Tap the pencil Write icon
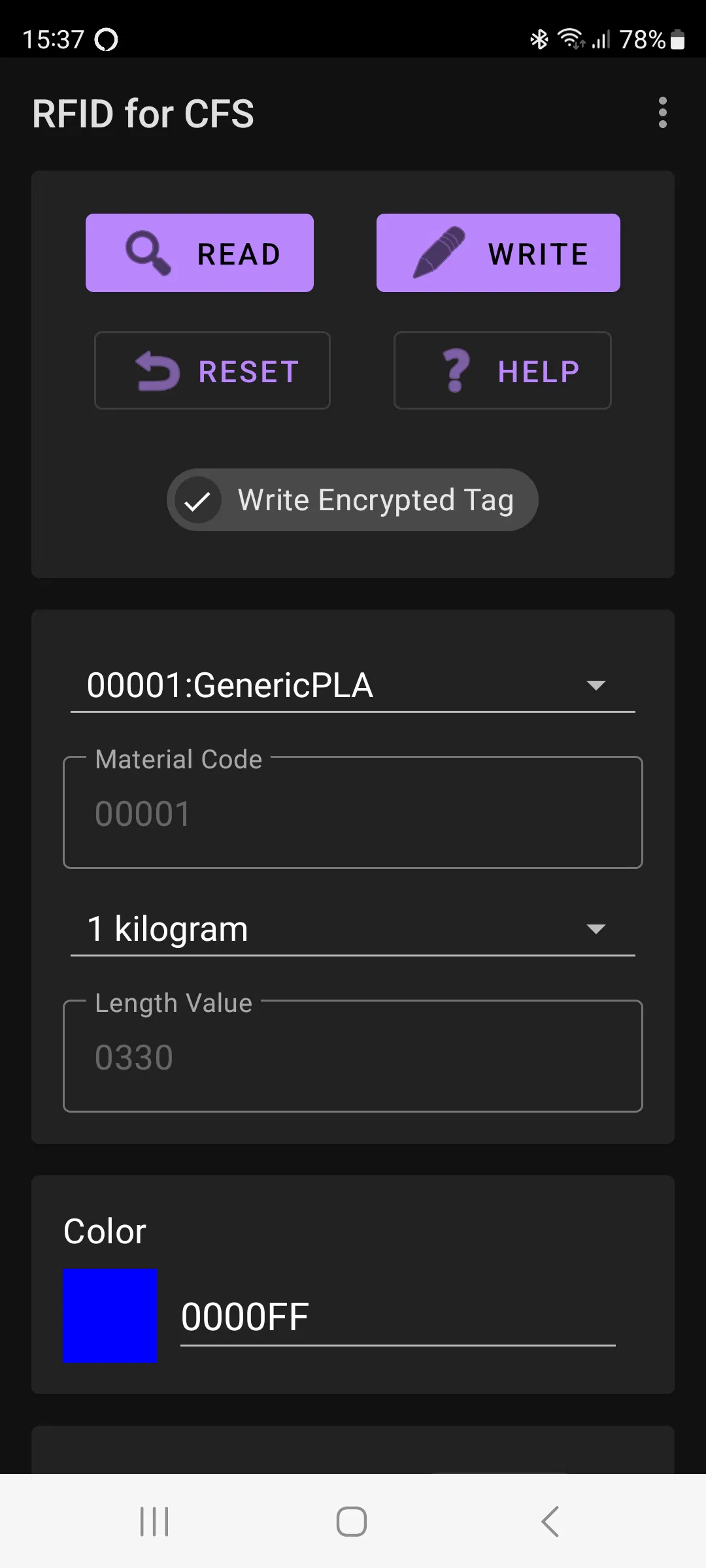This screenshot has height=1568, width=706. 439,253
